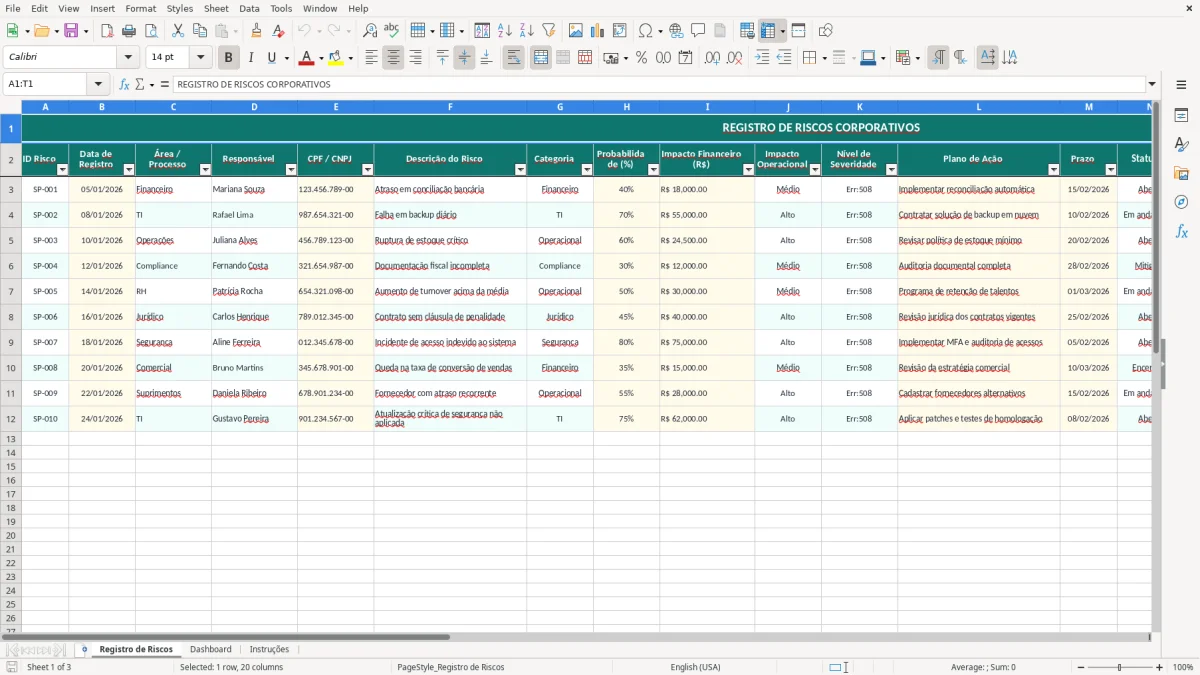Click Increase Indent icon

coord(762,58)
